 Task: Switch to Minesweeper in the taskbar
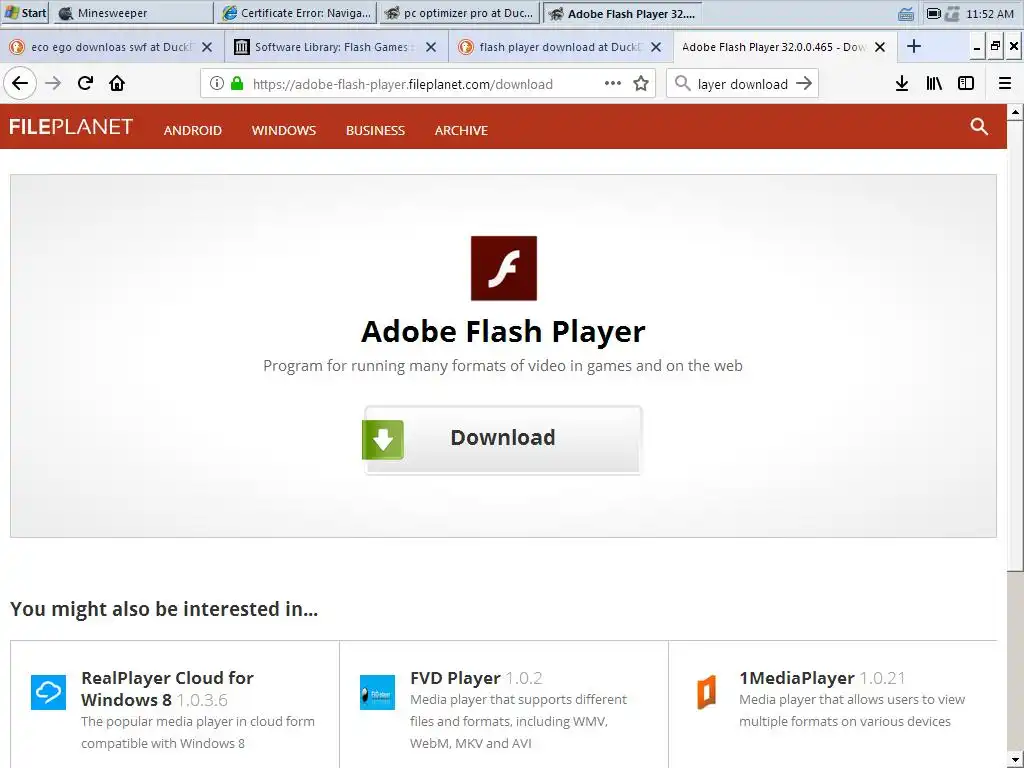point(133,13)
